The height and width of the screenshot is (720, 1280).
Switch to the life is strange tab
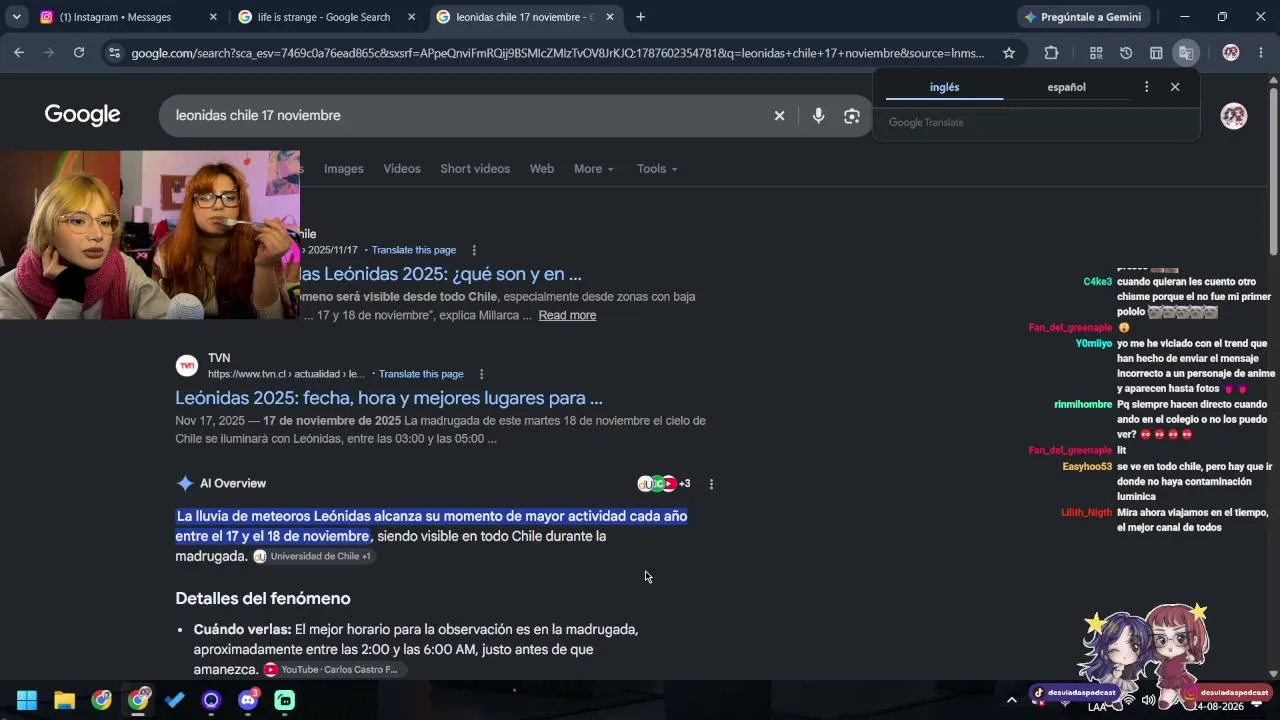pyautogui.click(x=324, y=17)
